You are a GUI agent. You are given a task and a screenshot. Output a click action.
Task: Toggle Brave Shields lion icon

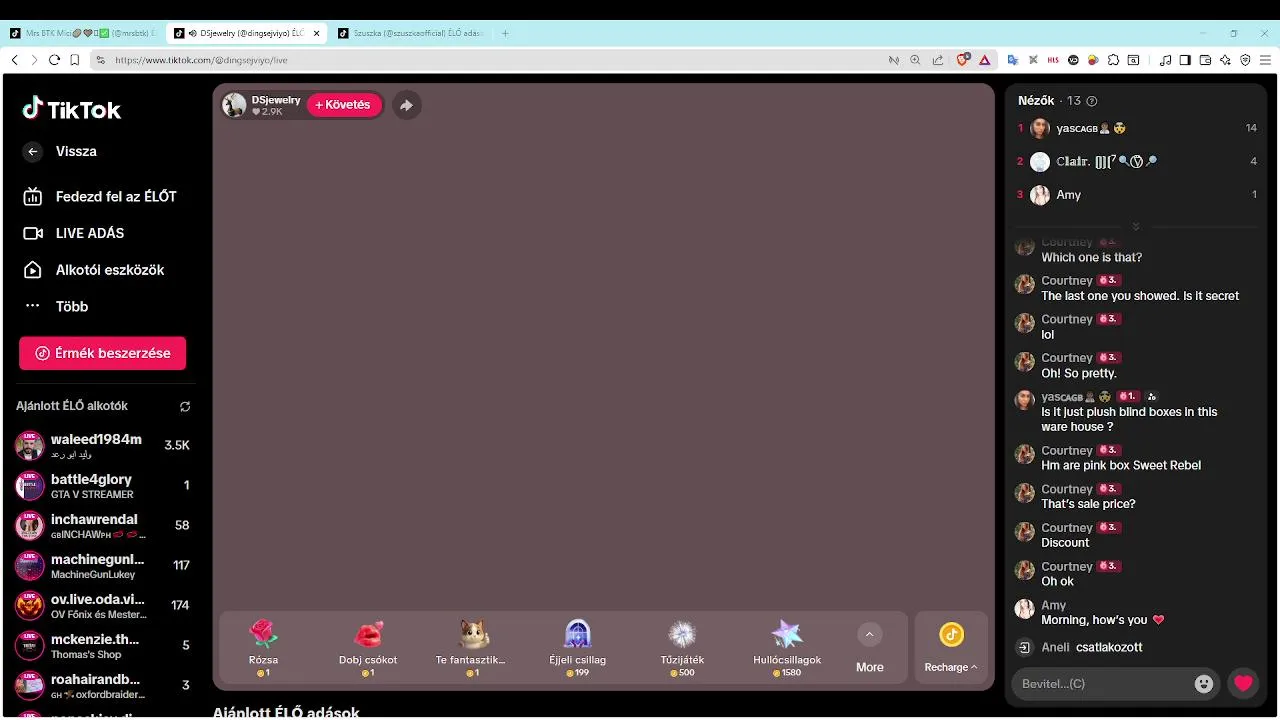(x=963, y=60)
